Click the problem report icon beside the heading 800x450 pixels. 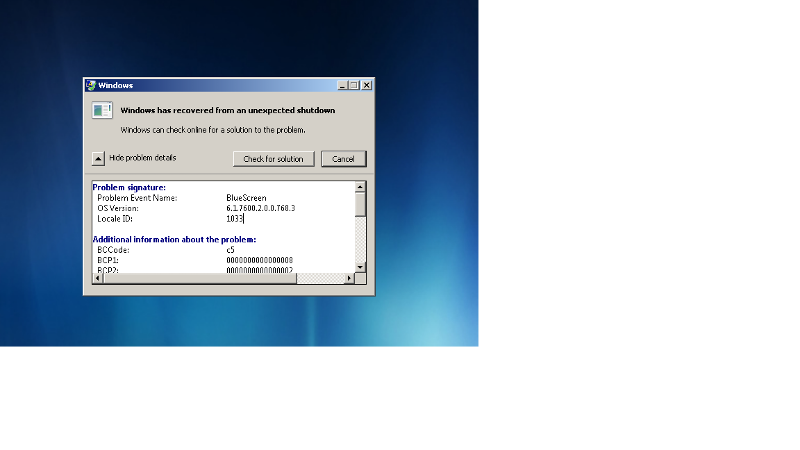(x=102, y=110)
